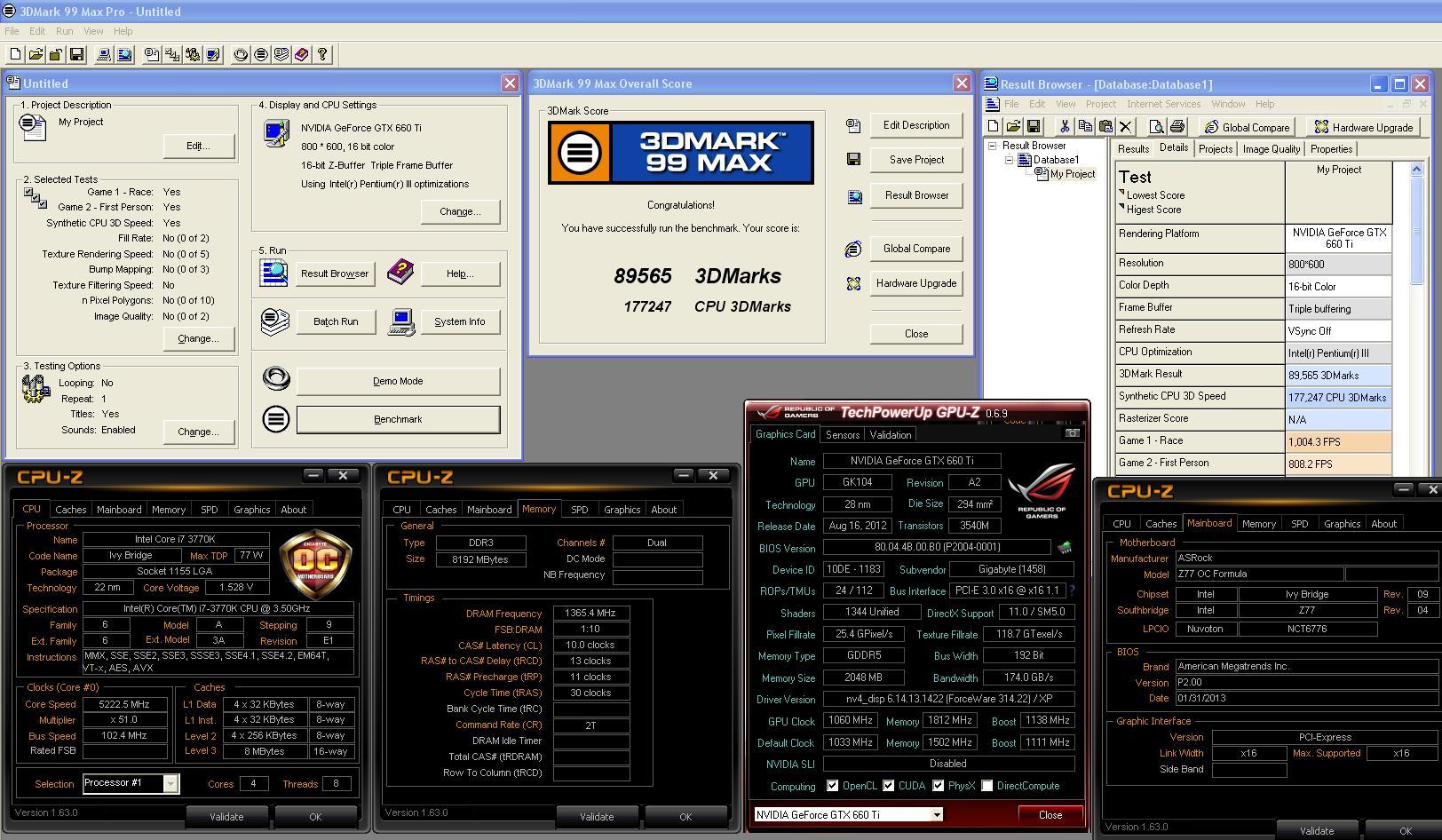Open GPU selection dropdown in GPU-Z
This screenshot has height=840, width=1442.
click(x=936, y=814)
